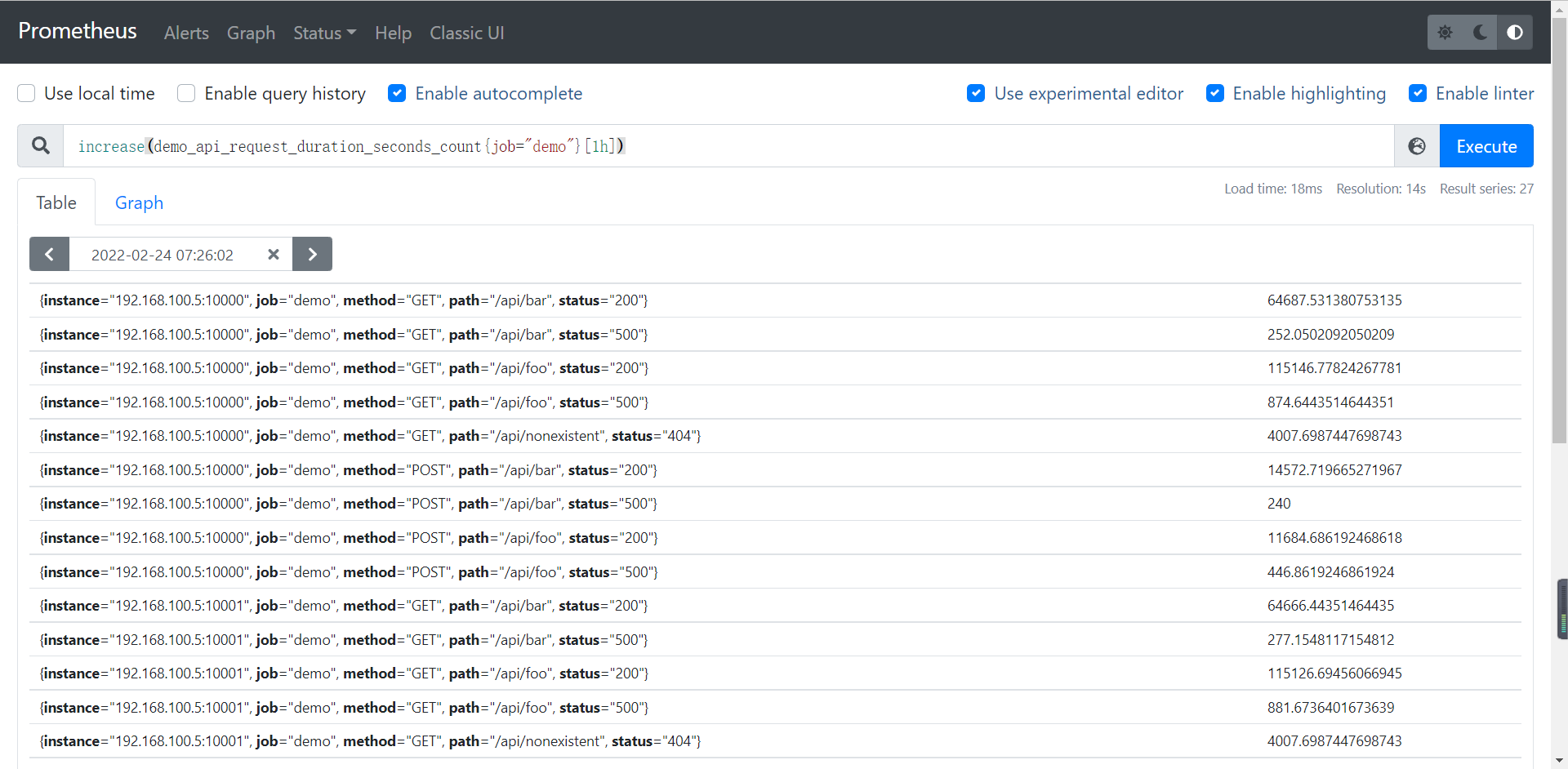This screenshot has height=769, width=1568.
Task: Select the Table tab
Action: pyautogui.click(x=56, y=202)
